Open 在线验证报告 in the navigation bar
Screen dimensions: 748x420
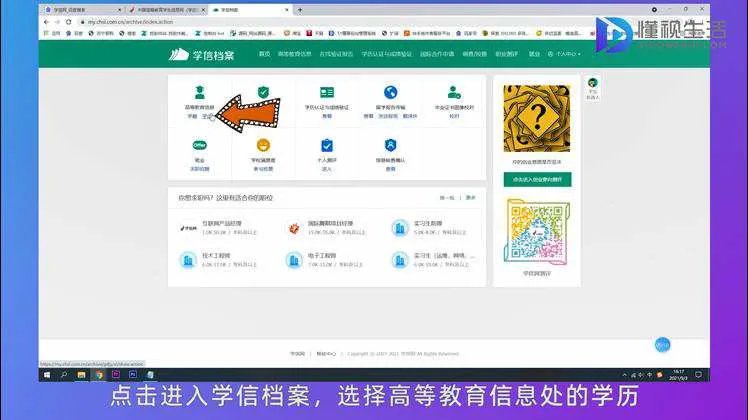tap(336, 54)
